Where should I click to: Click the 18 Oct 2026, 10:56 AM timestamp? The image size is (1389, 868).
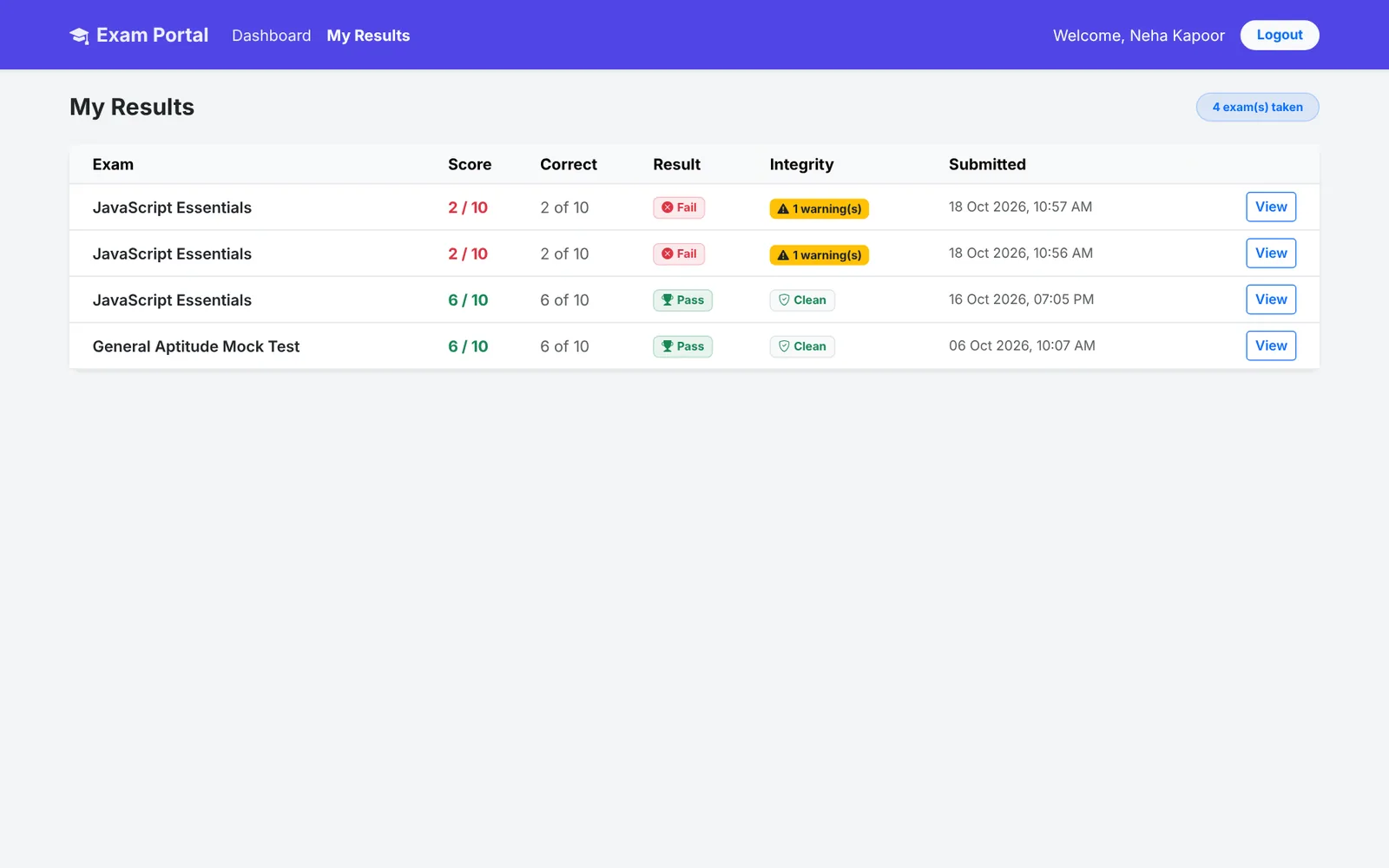click(1021, 253)
